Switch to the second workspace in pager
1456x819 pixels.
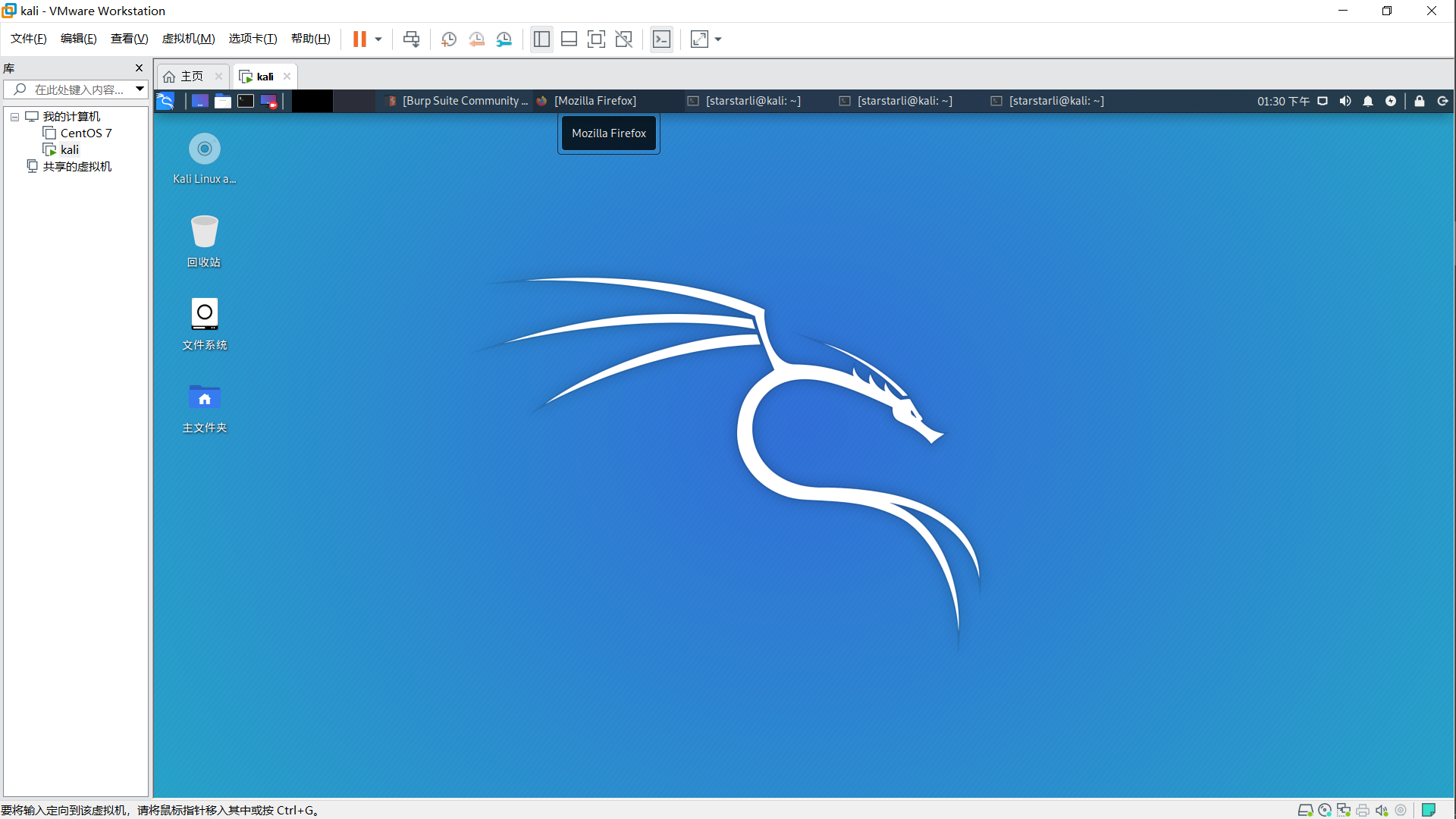tap(354, 101)
